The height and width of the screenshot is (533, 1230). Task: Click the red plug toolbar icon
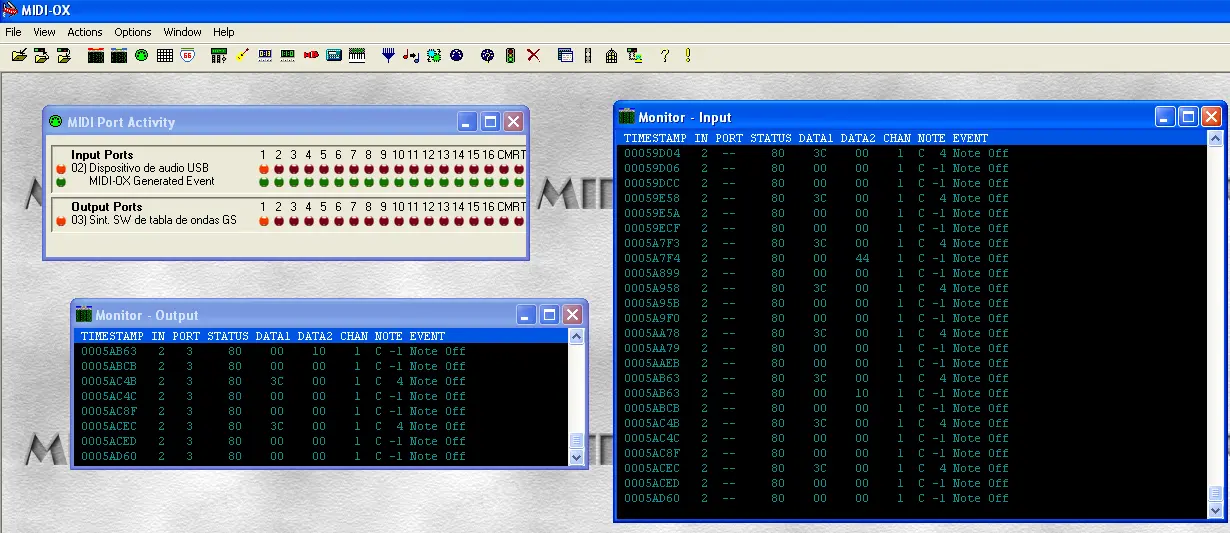tap(311, 56)
